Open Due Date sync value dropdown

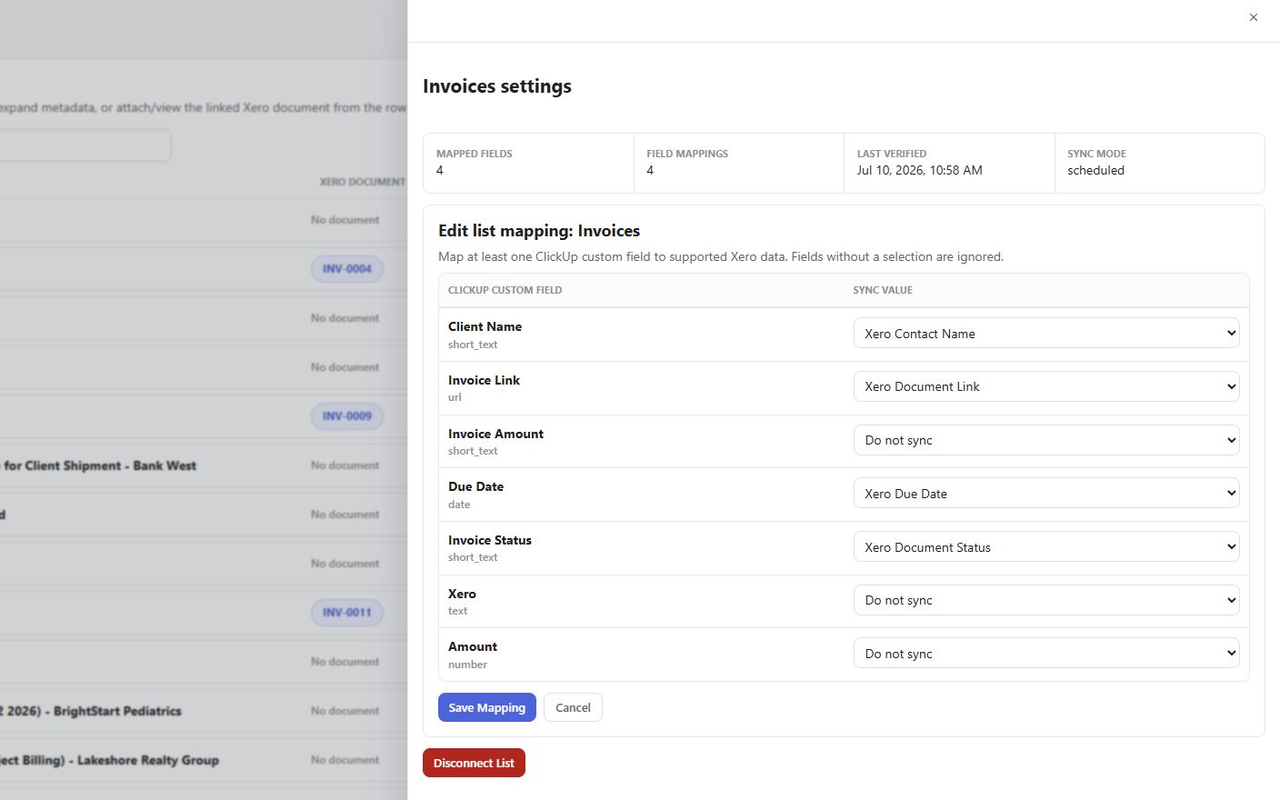click(x=1046, y=493)
